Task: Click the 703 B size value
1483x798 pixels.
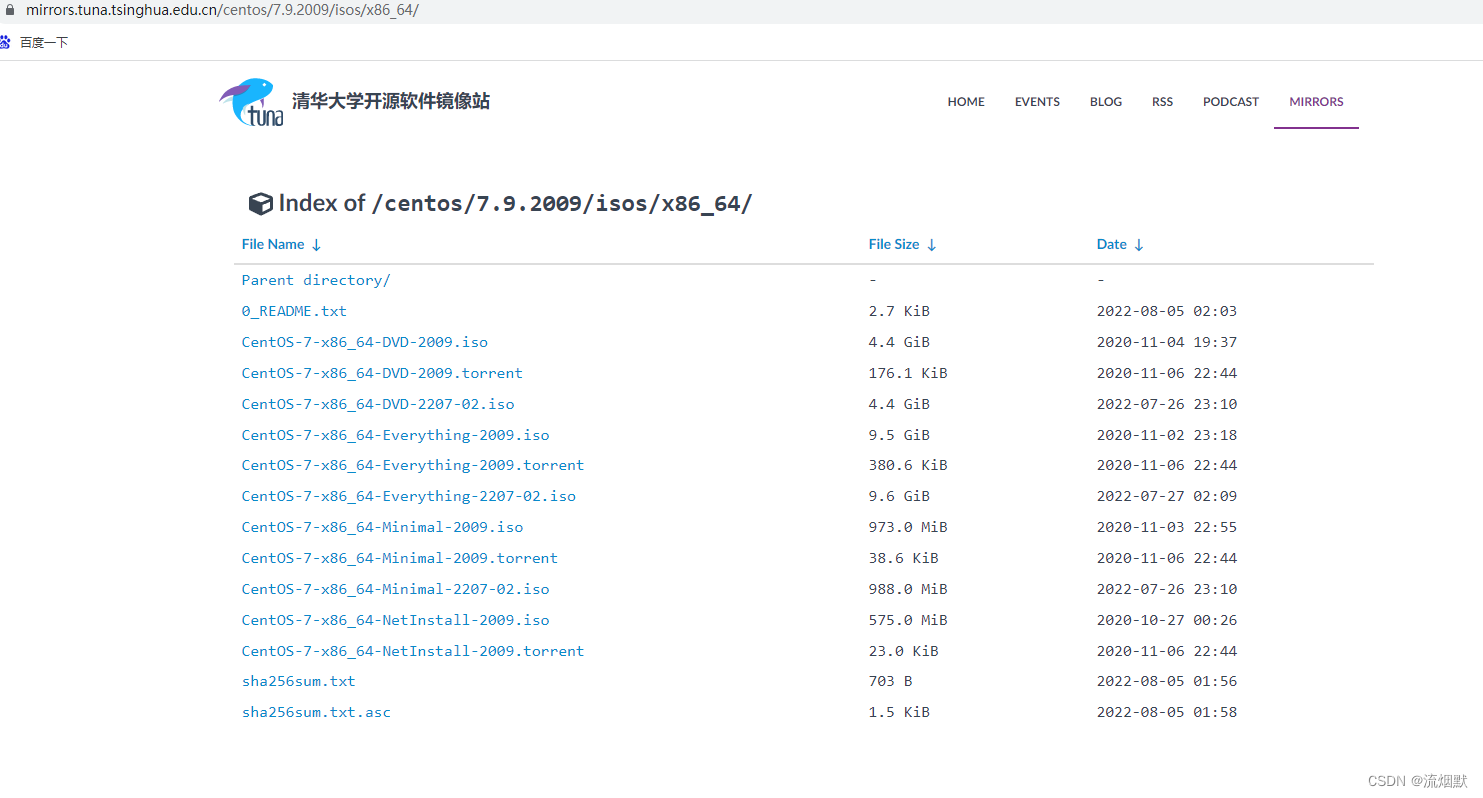Action: coord(890,681)
